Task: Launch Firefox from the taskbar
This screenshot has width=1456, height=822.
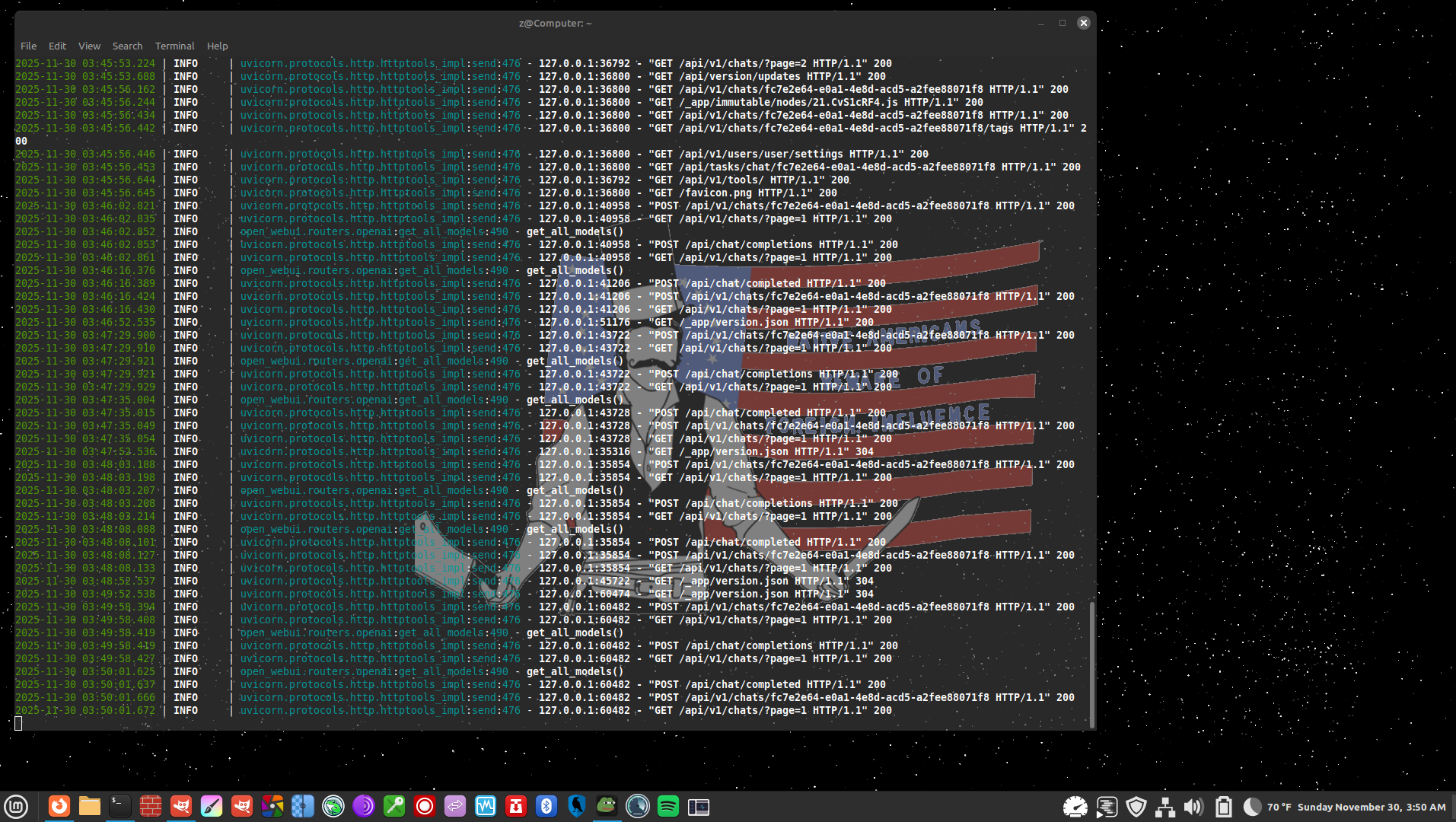Action: click(59, 806)
